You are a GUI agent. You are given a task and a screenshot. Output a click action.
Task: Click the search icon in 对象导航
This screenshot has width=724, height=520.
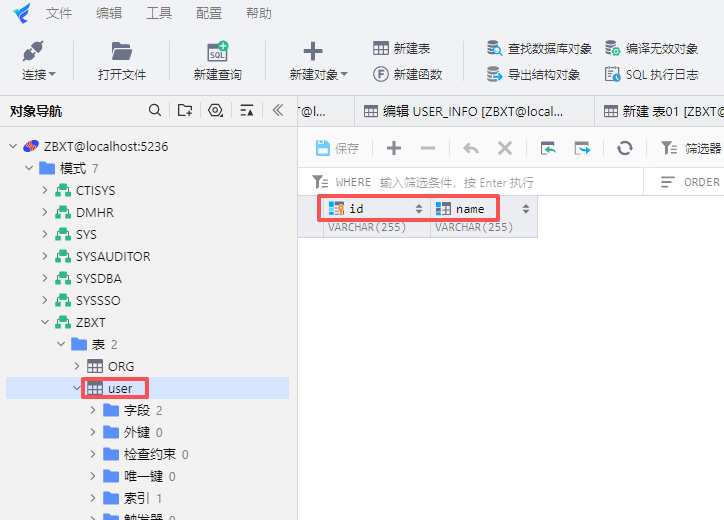(155, 110)
